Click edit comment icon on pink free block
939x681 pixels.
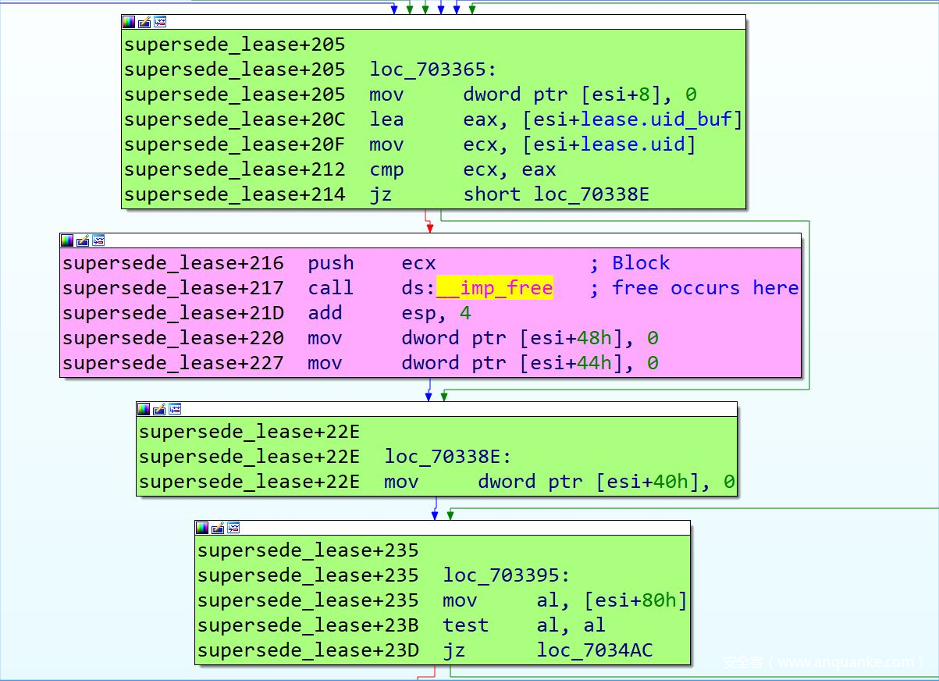tap(82, 241)
